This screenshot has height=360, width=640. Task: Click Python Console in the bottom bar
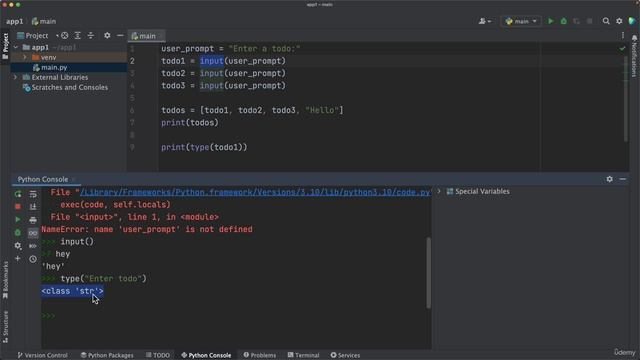coord(206,355)
